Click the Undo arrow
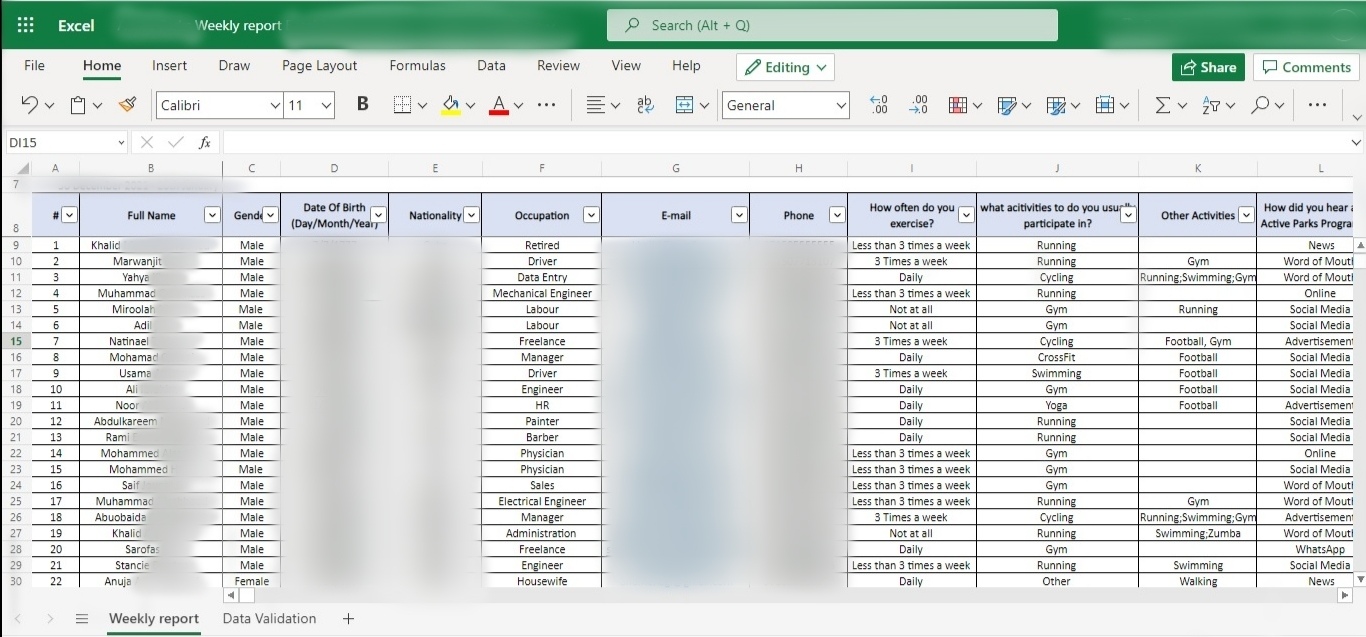This screenshot has height=637, width=1366. pos(29,105)
